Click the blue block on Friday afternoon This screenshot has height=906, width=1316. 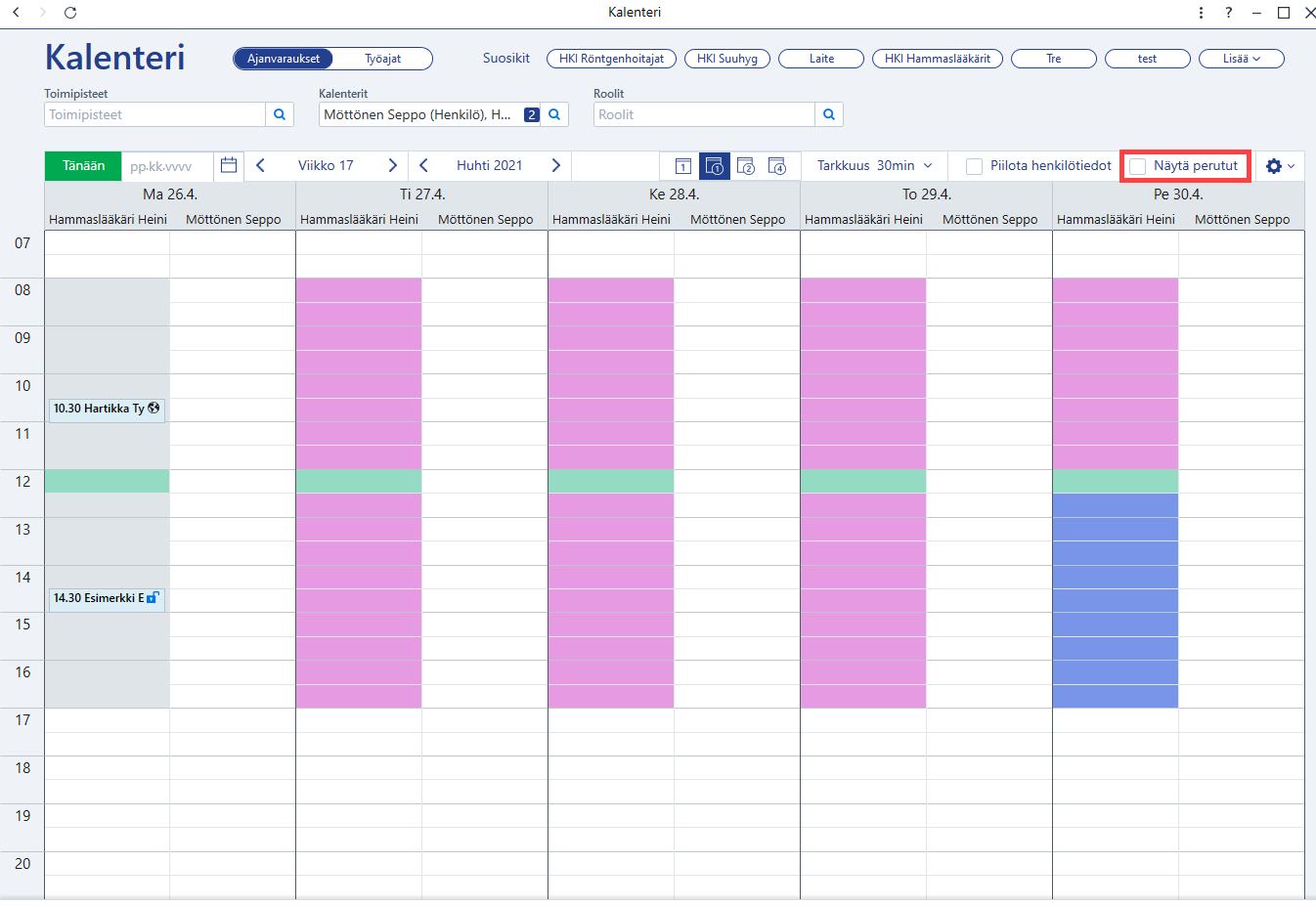1116,600
